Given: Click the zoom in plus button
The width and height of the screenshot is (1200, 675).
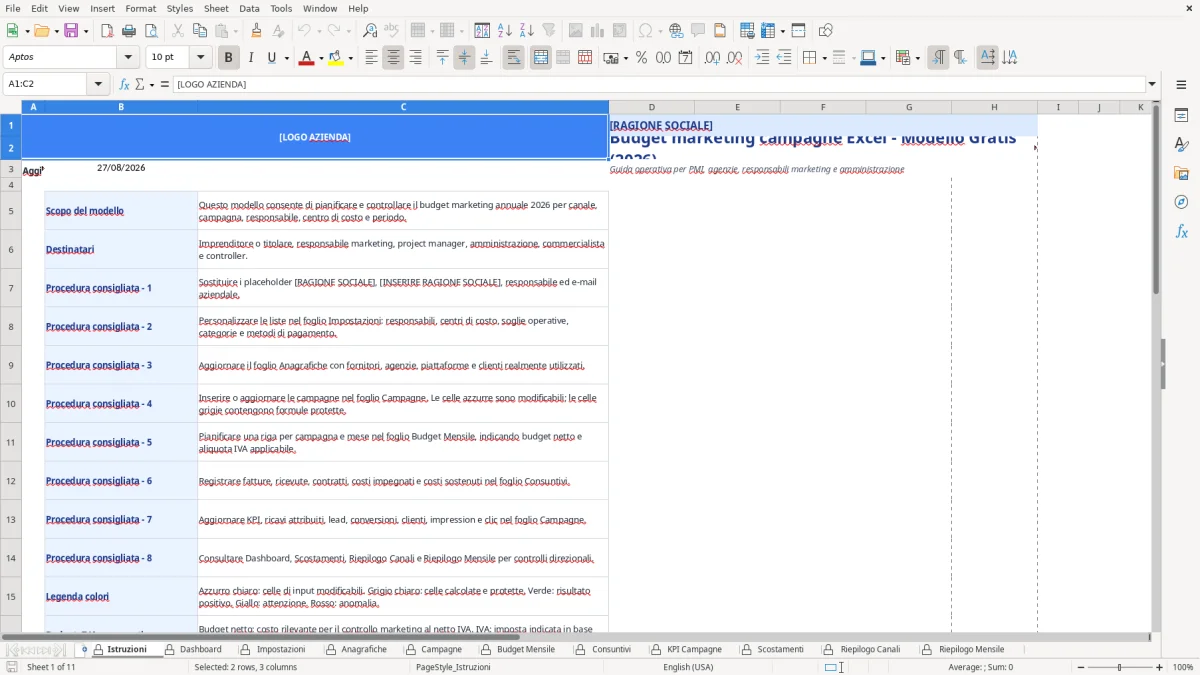Looking at the screenshot, I should point(1160,667).
